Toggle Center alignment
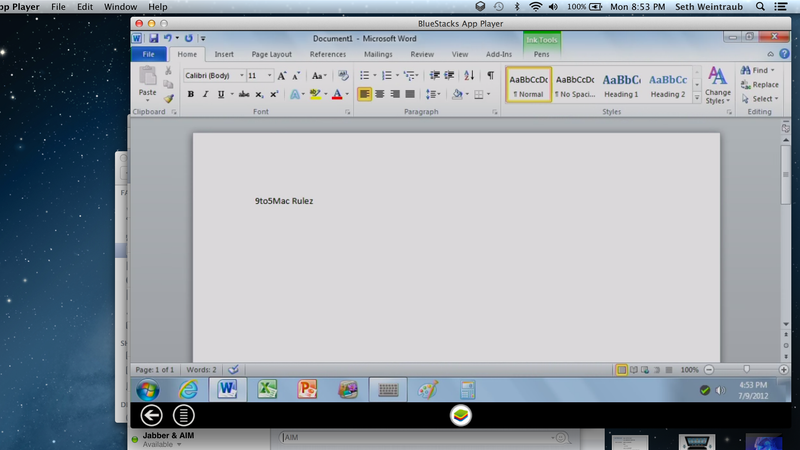The height and width of the screenshot is (450, 800). [x=380, y=94]
